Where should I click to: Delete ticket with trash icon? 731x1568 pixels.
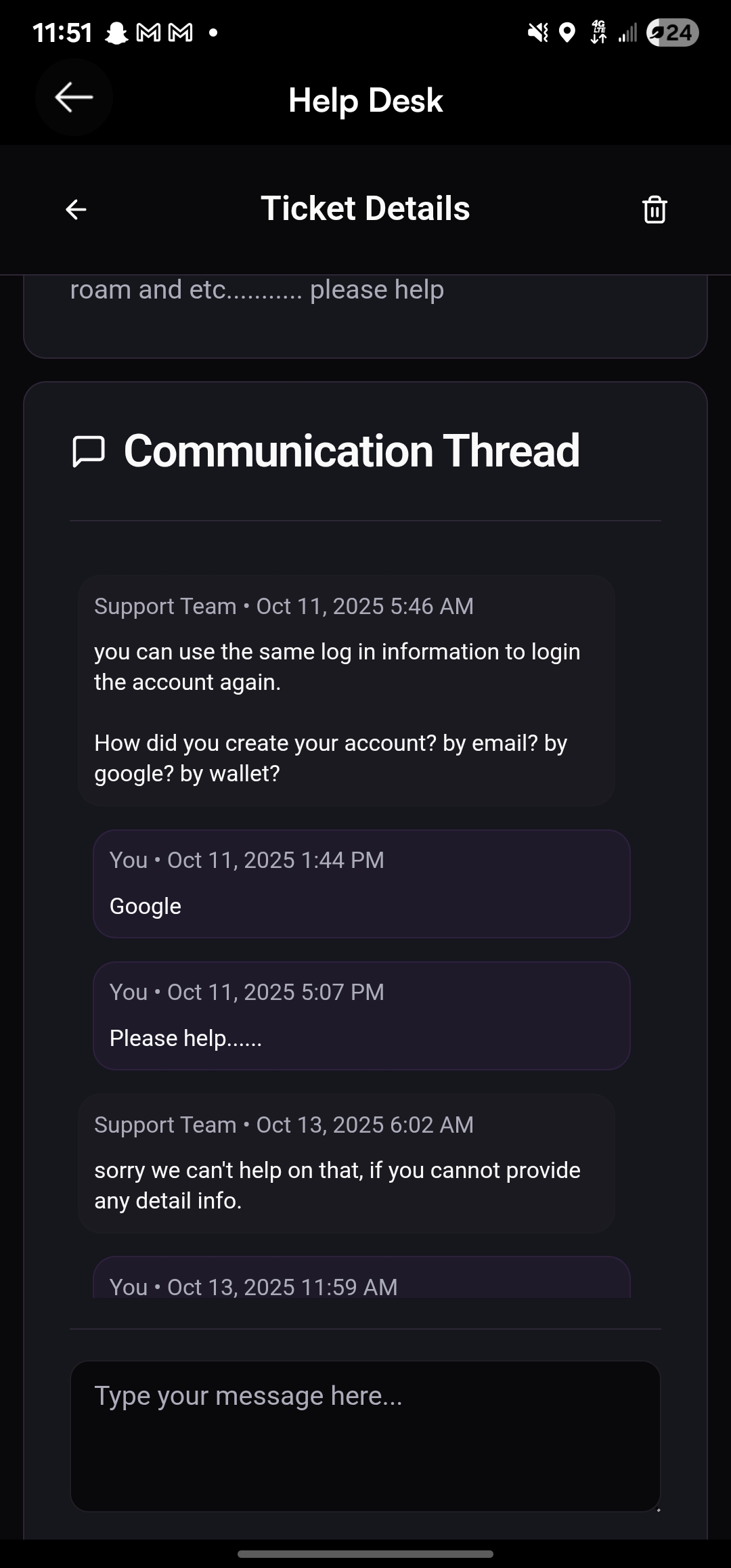click(654, 209)
